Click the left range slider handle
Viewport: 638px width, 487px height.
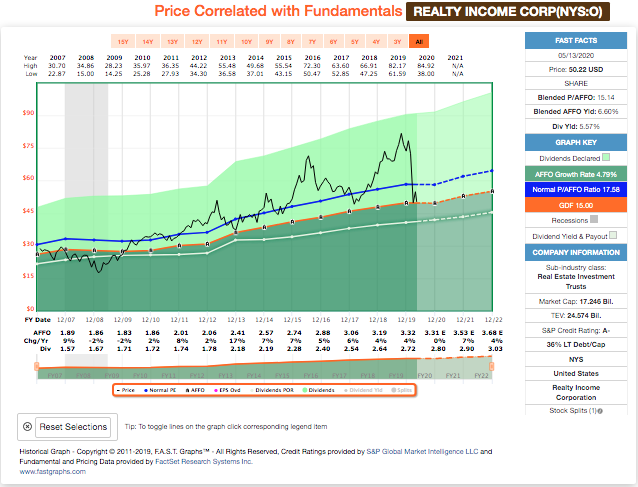(37, 367)
